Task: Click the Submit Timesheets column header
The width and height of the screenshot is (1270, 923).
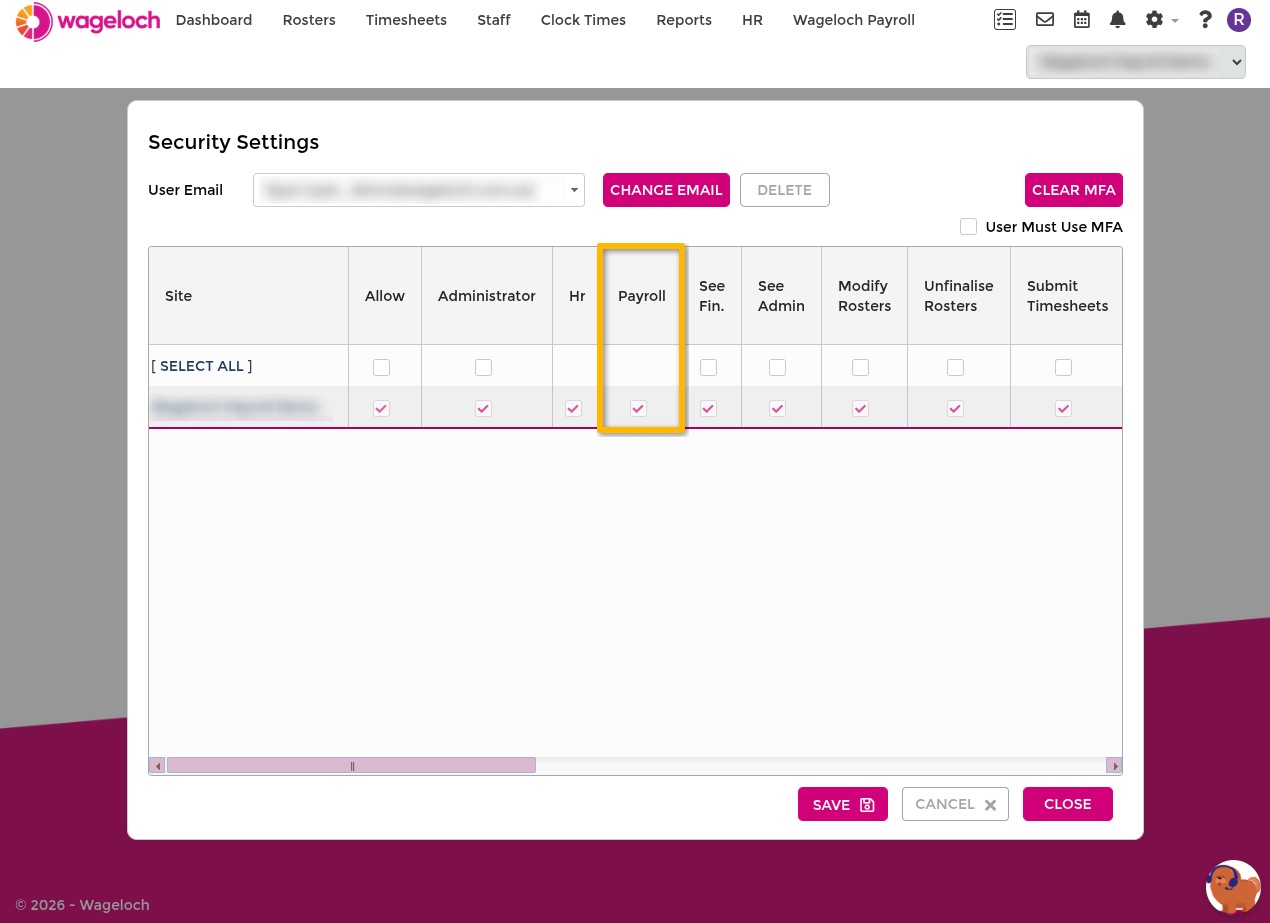Action: pyautogui.click(x=1067, y=296)
